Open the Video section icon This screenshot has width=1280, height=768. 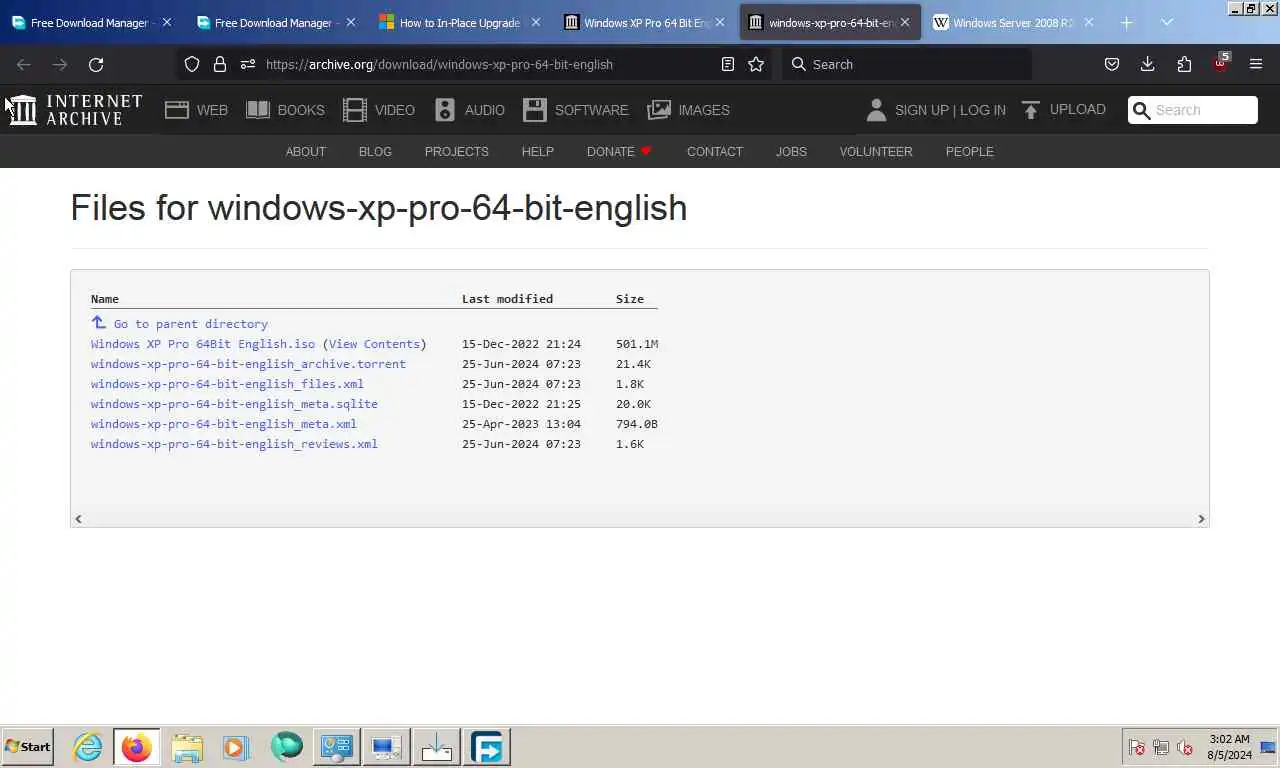point(355,110)
